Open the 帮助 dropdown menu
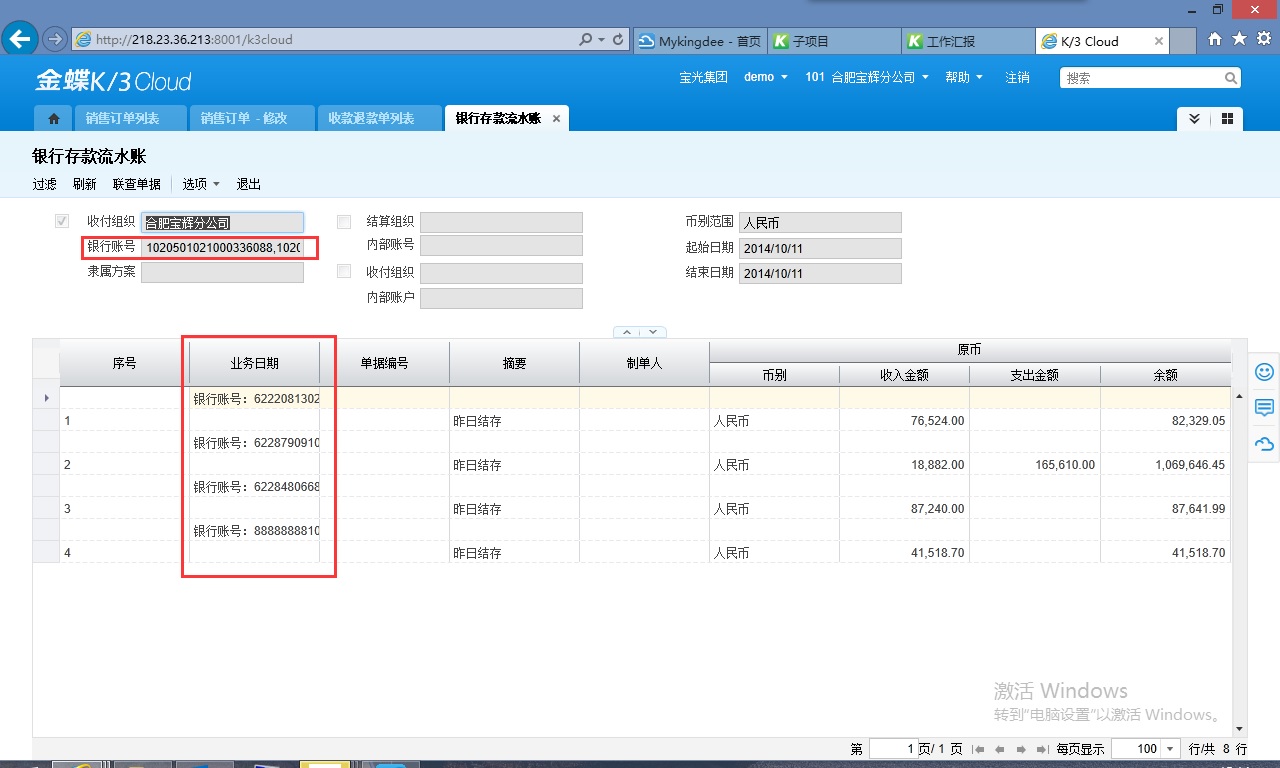1280x768 pixels. point(964,77)
